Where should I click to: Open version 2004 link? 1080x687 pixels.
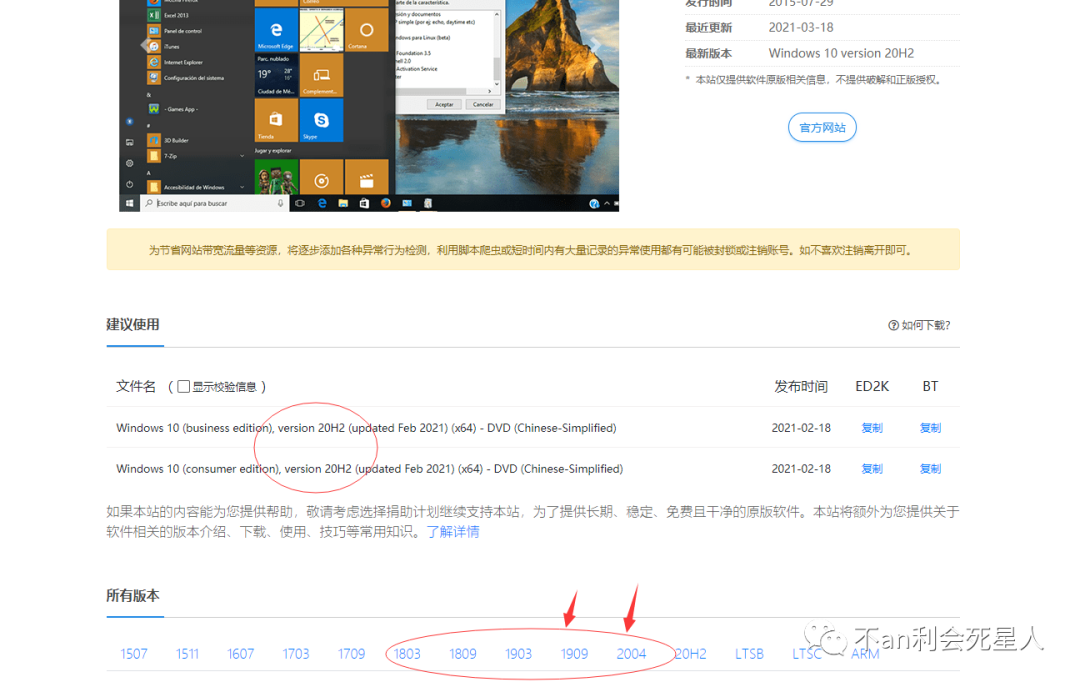coord(631,654)
